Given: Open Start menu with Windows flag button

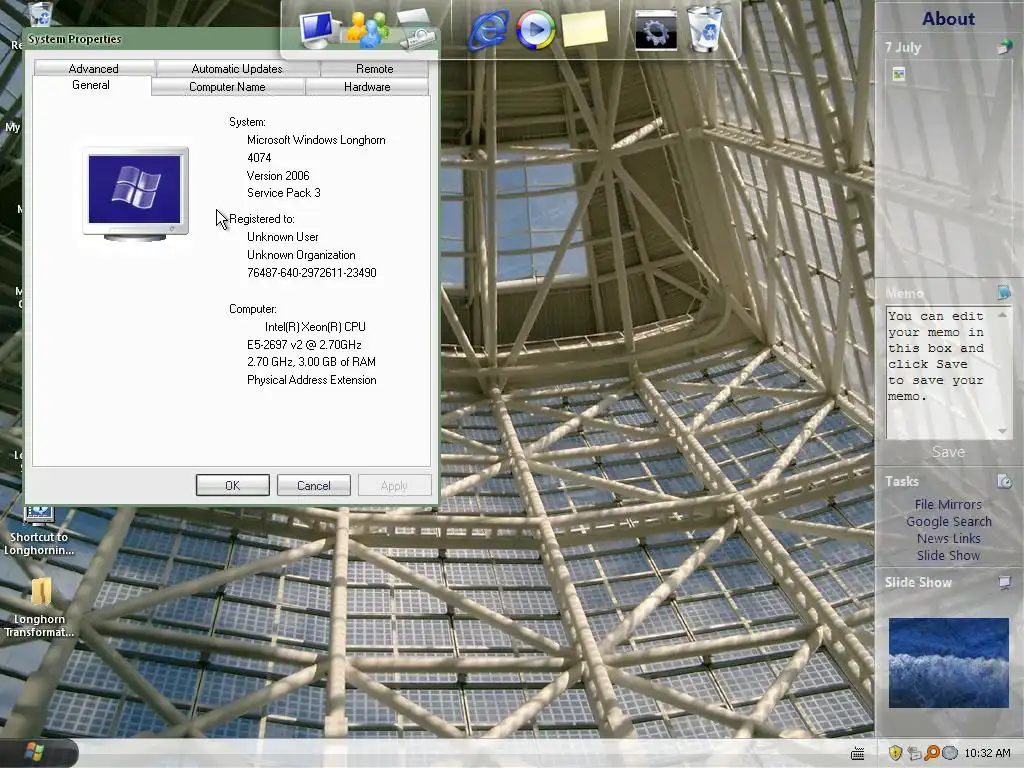Looking at the screenshot, I should click(x=36, y=752).
